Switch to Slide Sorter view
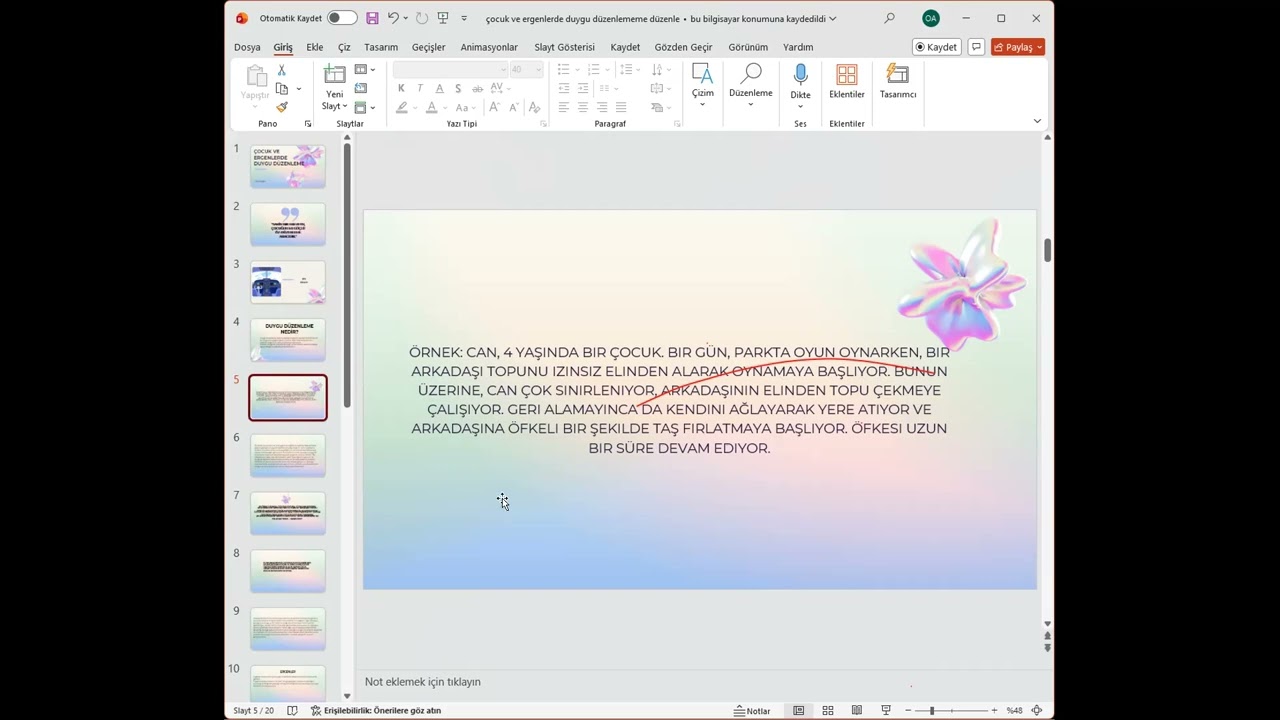 [x=828, y=710]
